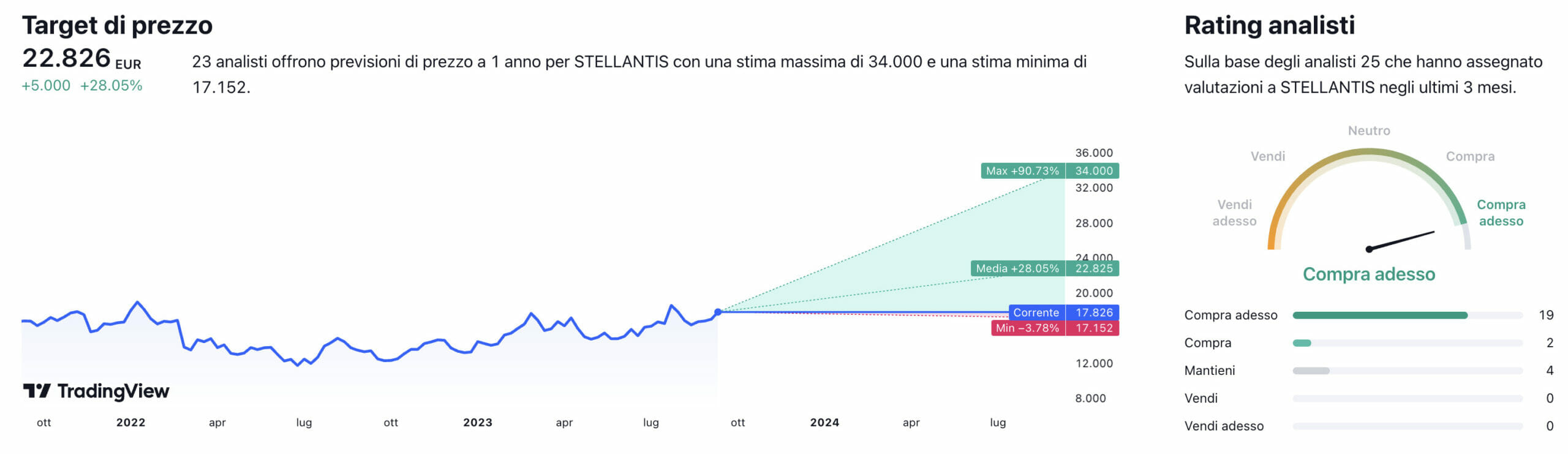
Task: Click the Neutro label on gauge
Action: coord(1369,131)
